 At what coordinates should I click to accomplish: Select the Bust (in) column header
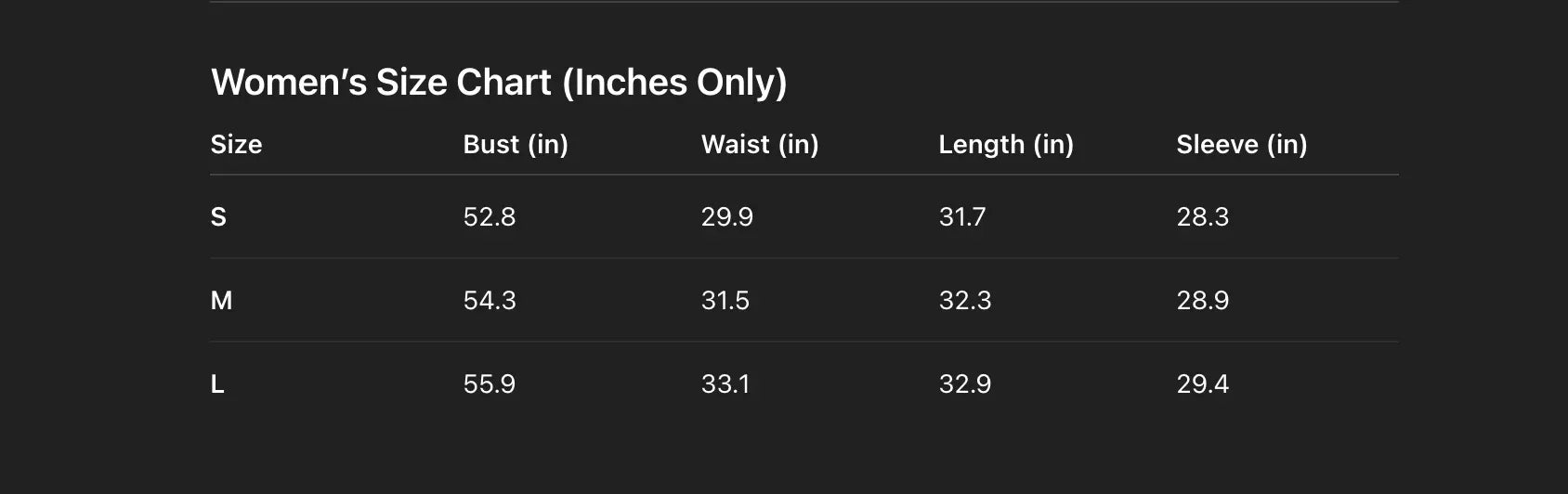tap(516, 145)
